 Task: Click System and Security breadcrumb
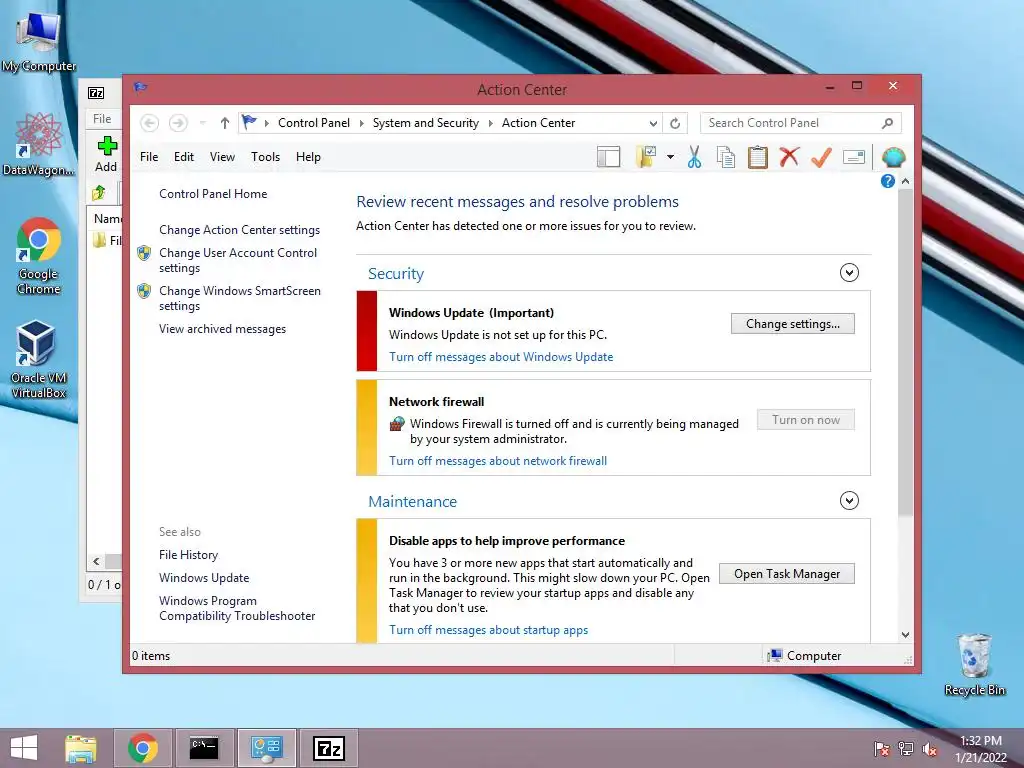(x=426, y=123)
